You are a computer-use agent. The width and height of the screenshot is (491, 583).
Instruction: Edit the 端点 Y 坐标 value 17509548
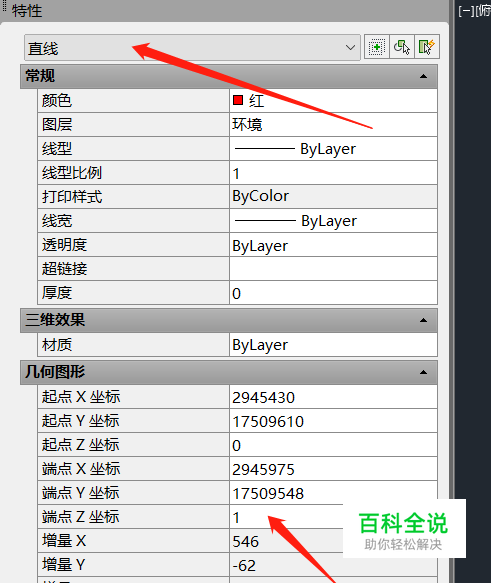click(x=333, y=493)
